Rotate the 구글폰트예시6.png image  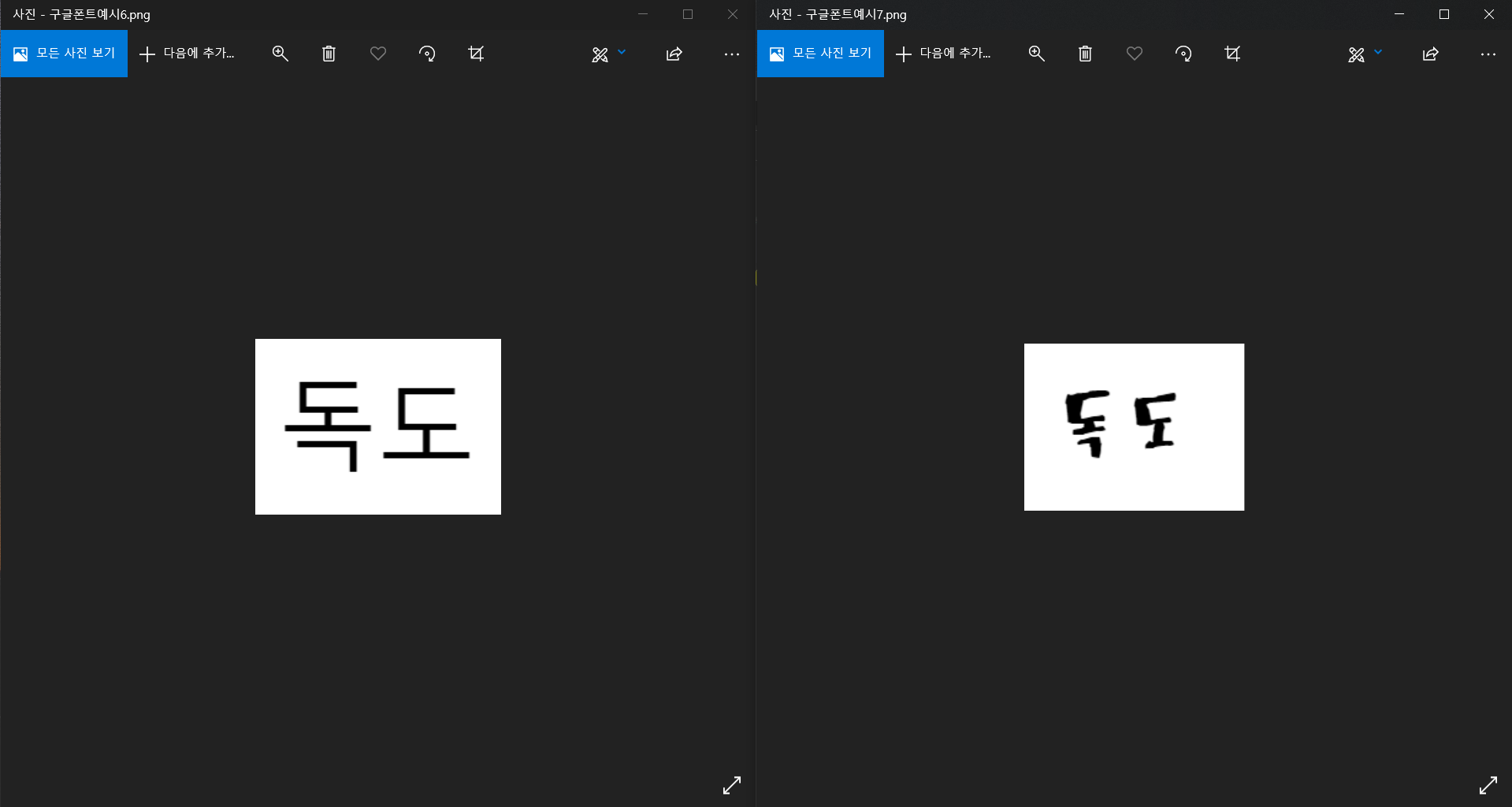(x=427, y=54)
